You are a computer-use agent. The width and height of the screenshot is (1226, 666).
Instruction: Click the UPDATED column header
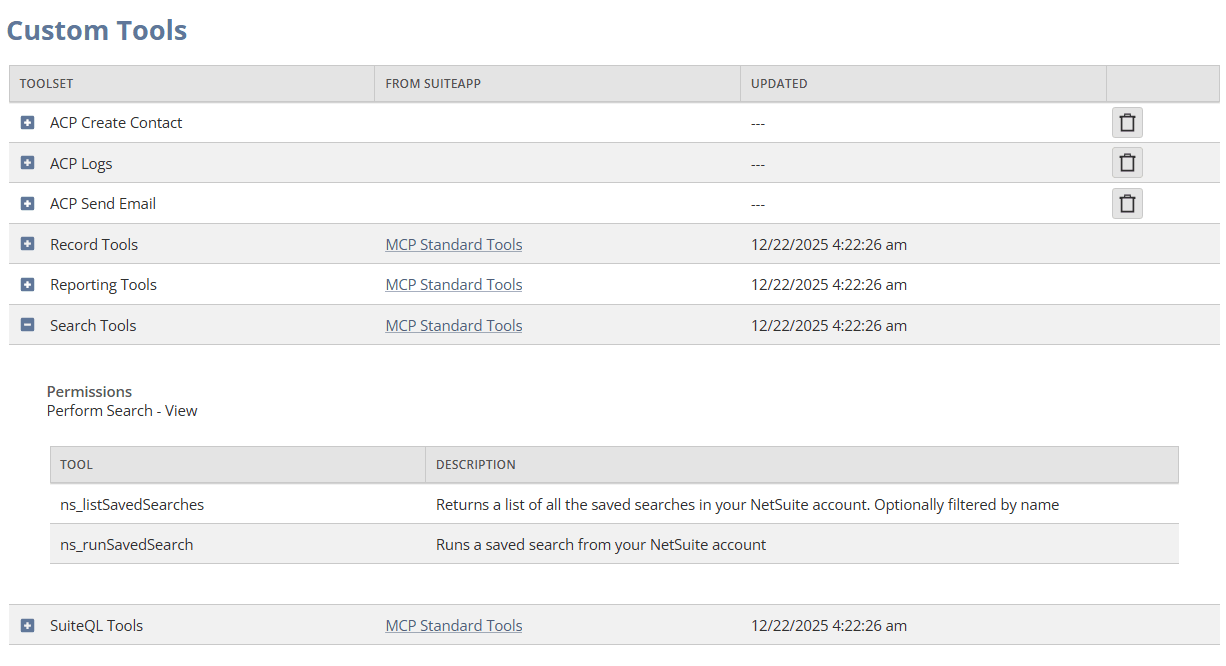pos(779,83)
